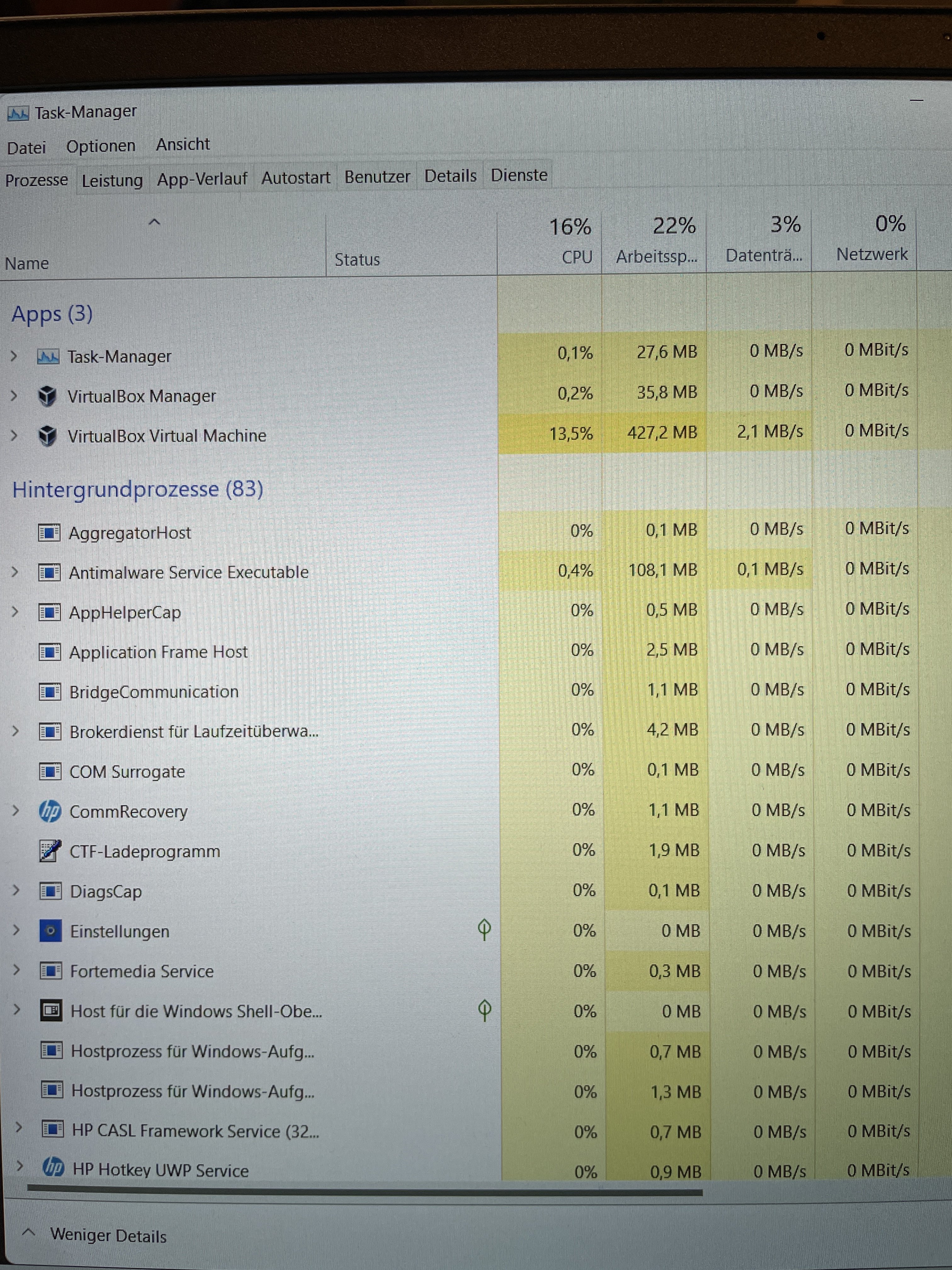Screen dimensions: 952x1270
Task: Click the Task-Manager app row icon
Action: click(x=48, y=357)
